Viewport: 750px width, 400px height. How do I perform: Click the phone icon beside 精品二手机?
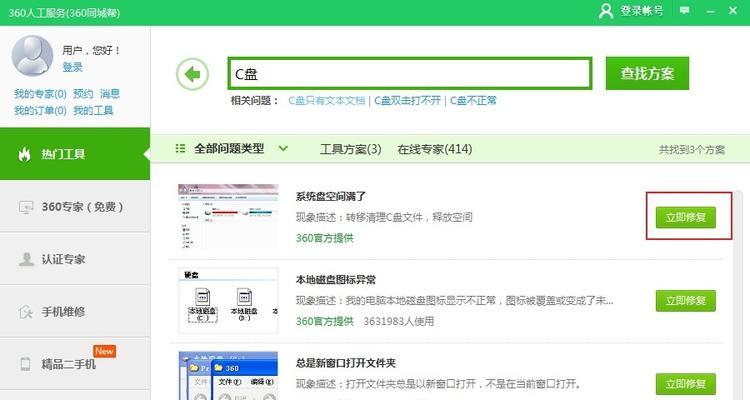pyautogui.click(x=25, y=364)
